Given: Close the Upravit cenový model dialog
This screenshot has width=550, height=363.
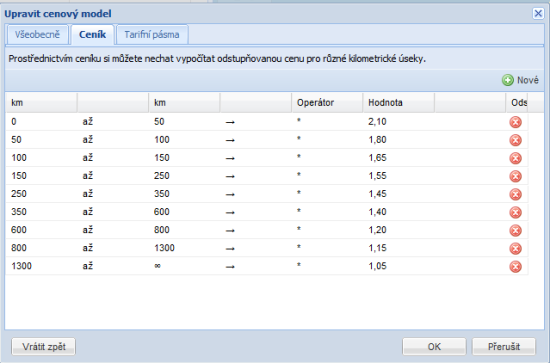Looking at the screenshot, I should point(538,14).
